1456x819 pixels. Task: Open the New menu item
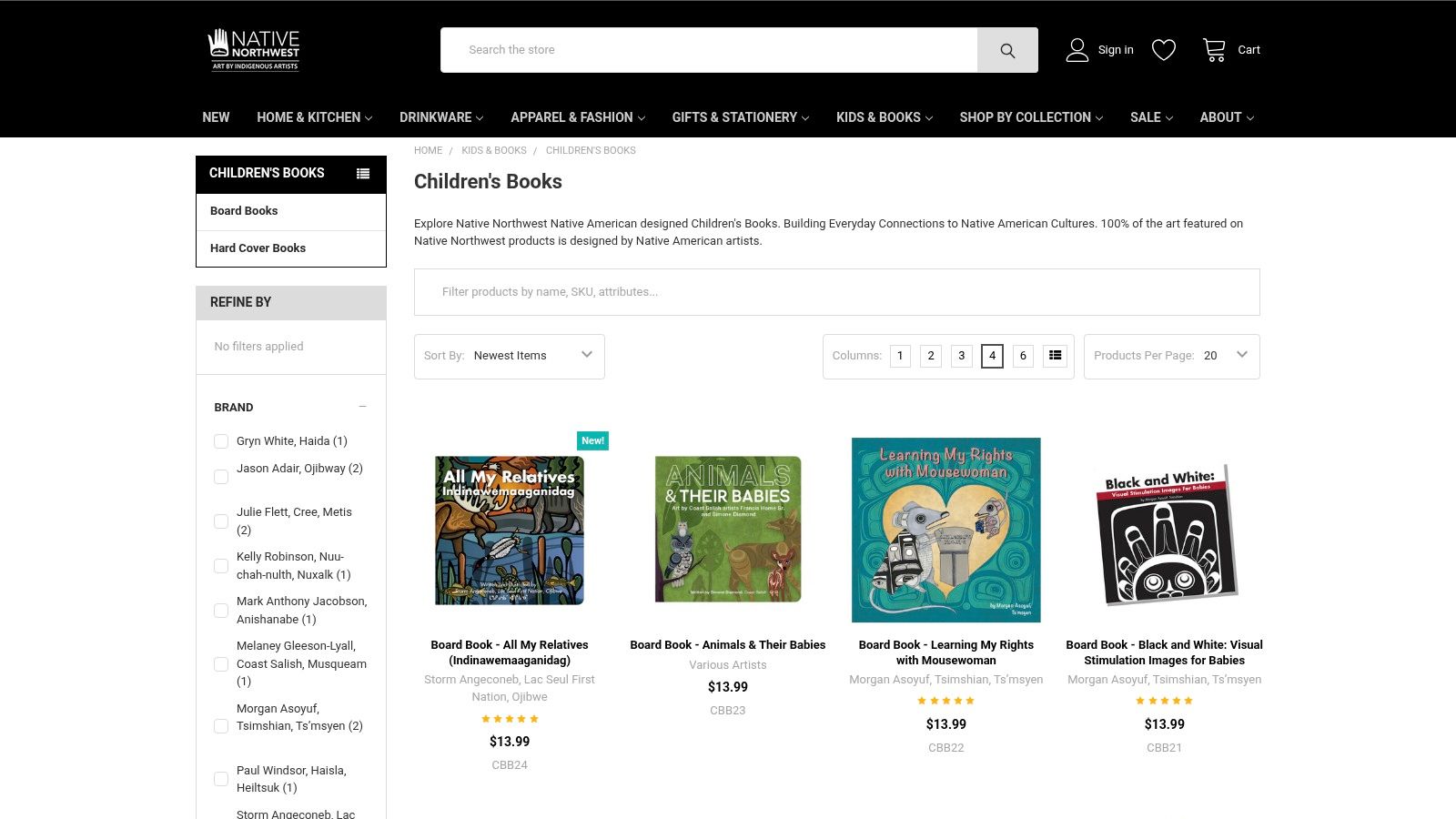pyautogui.click(x=216, y=117)
